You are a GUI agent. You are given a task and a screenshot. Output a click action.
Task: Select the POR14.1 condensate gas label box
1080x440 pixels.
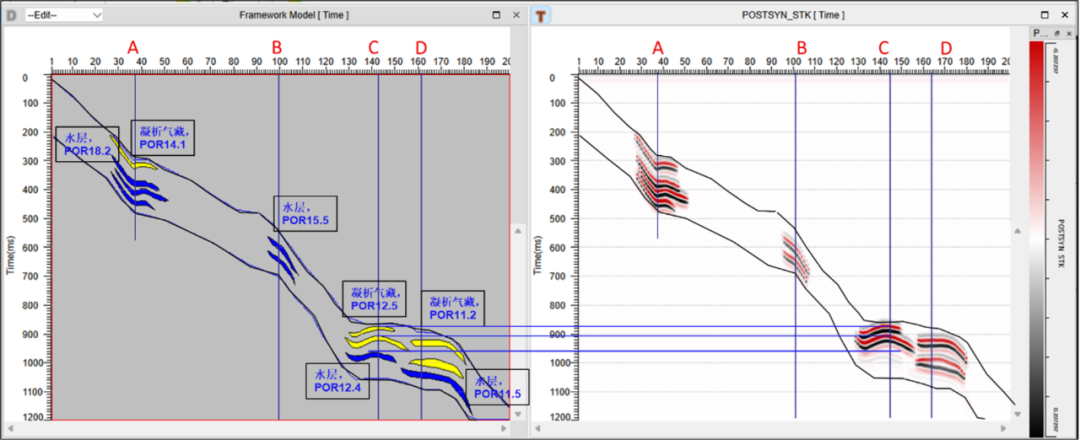(x=162, y=138)
